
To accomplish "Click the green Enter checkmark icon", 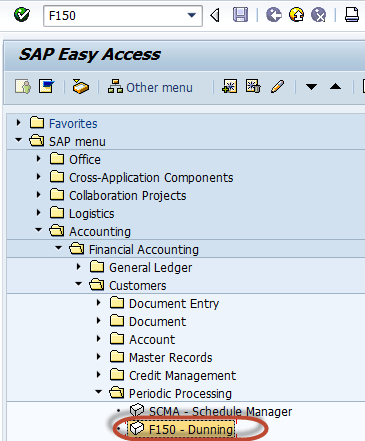I will 22,15.
